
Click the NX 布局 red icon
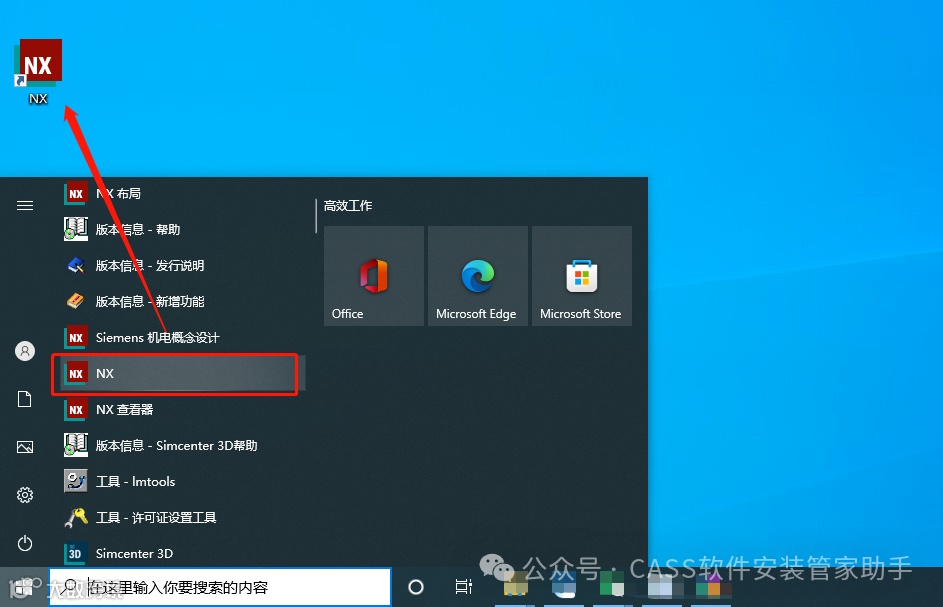click(76, 193)
